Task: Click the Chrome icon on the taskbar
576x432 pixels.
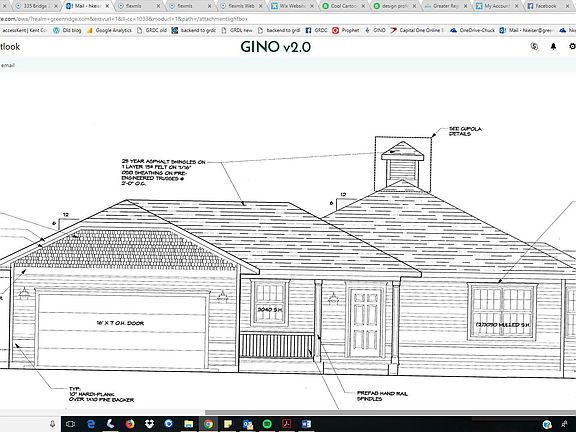Action: 208,424
